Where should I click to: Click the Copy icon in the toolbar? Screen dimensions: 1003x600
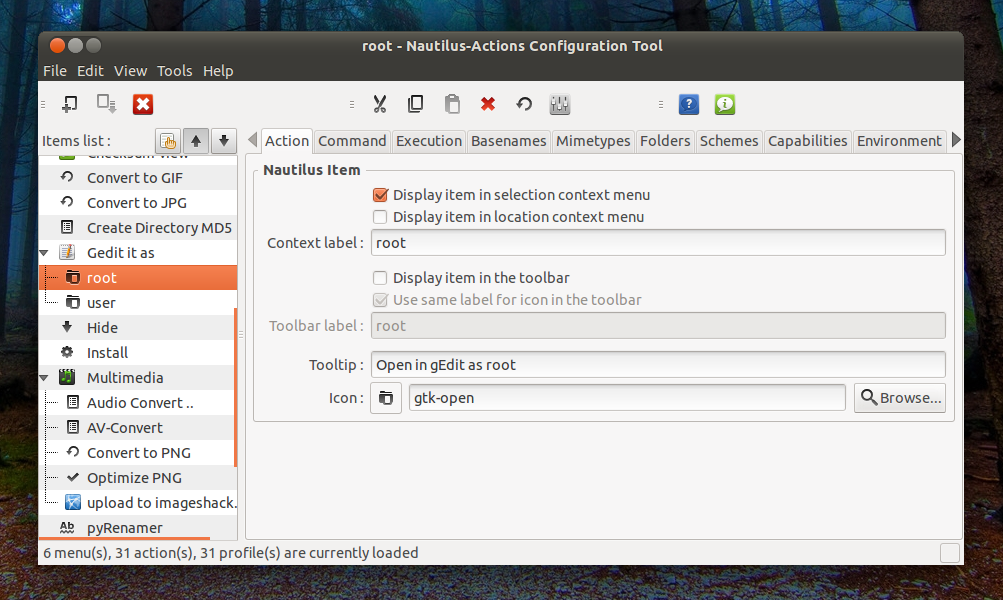(x=416, y=103)
